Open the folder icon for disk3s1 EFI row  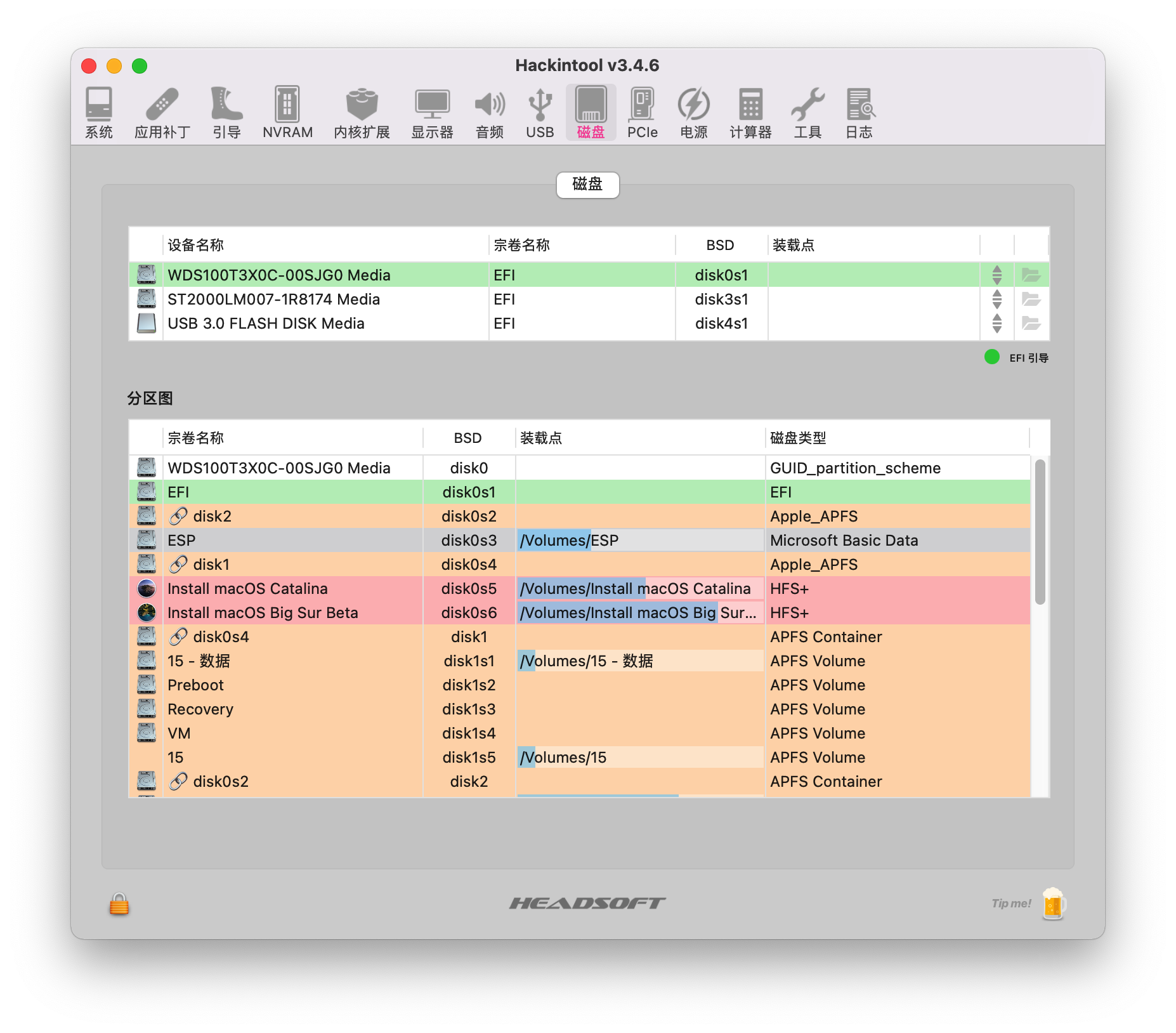point(1033,299)
